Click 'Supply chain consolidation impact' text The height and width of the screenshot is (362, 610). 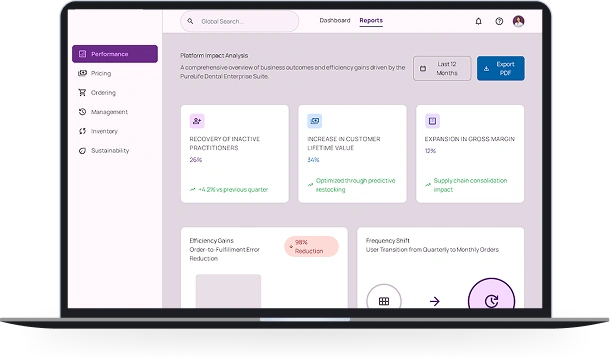pyautogui.click(x=470, y=185)
